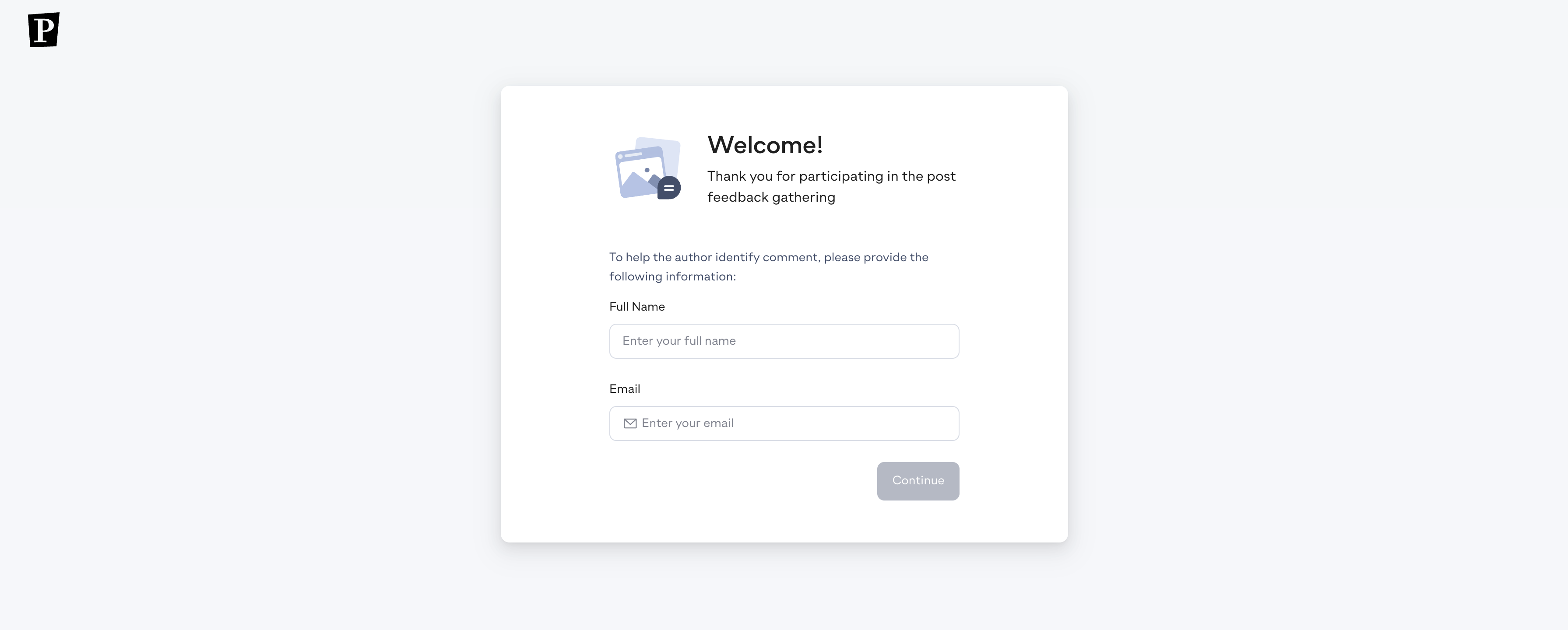Click the envelope icon in Email field
Screen dimensions: 1568x630
630,423
